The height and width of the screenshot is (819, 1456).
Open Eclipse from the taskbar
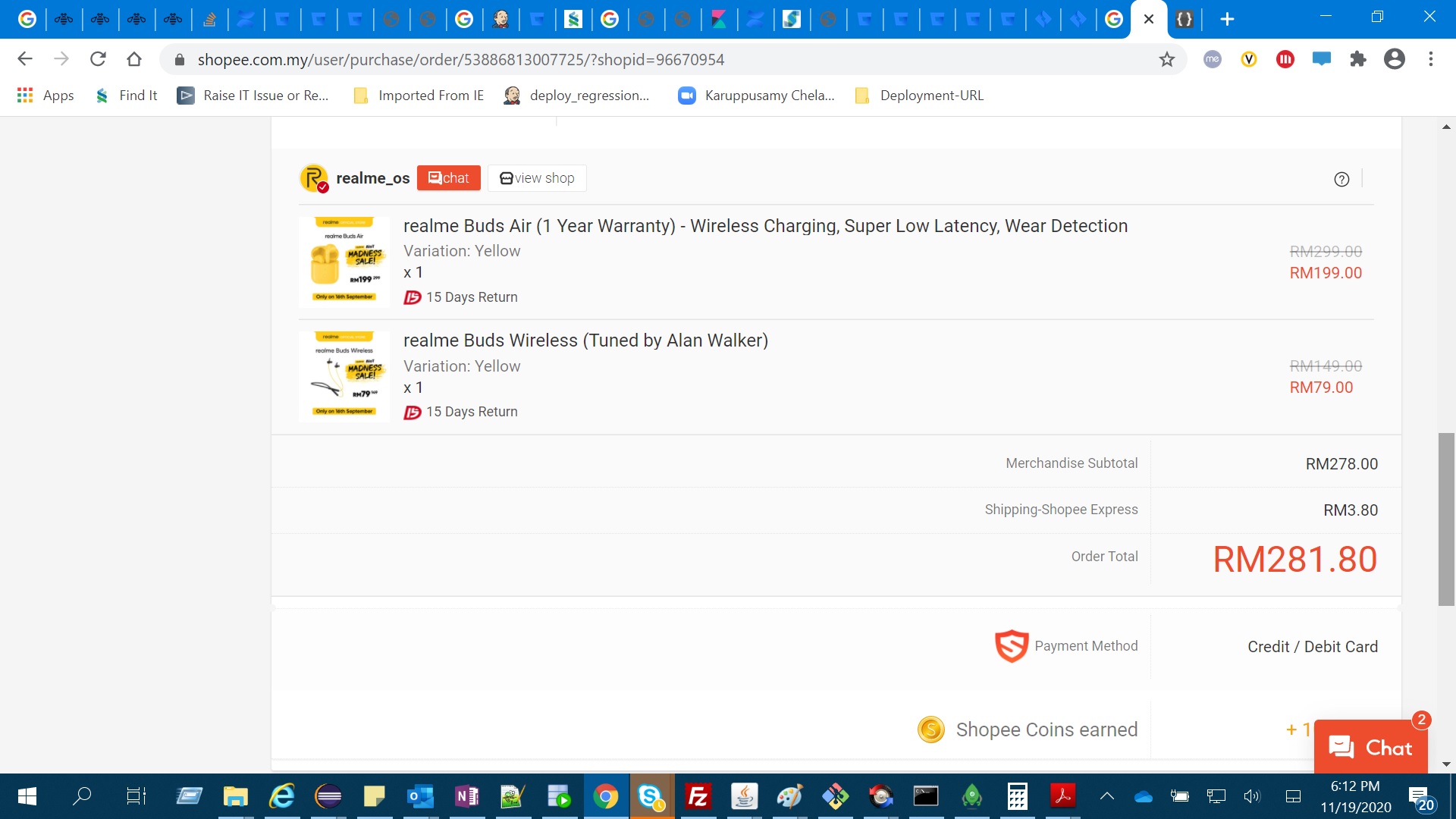click(x=328, y=796)
